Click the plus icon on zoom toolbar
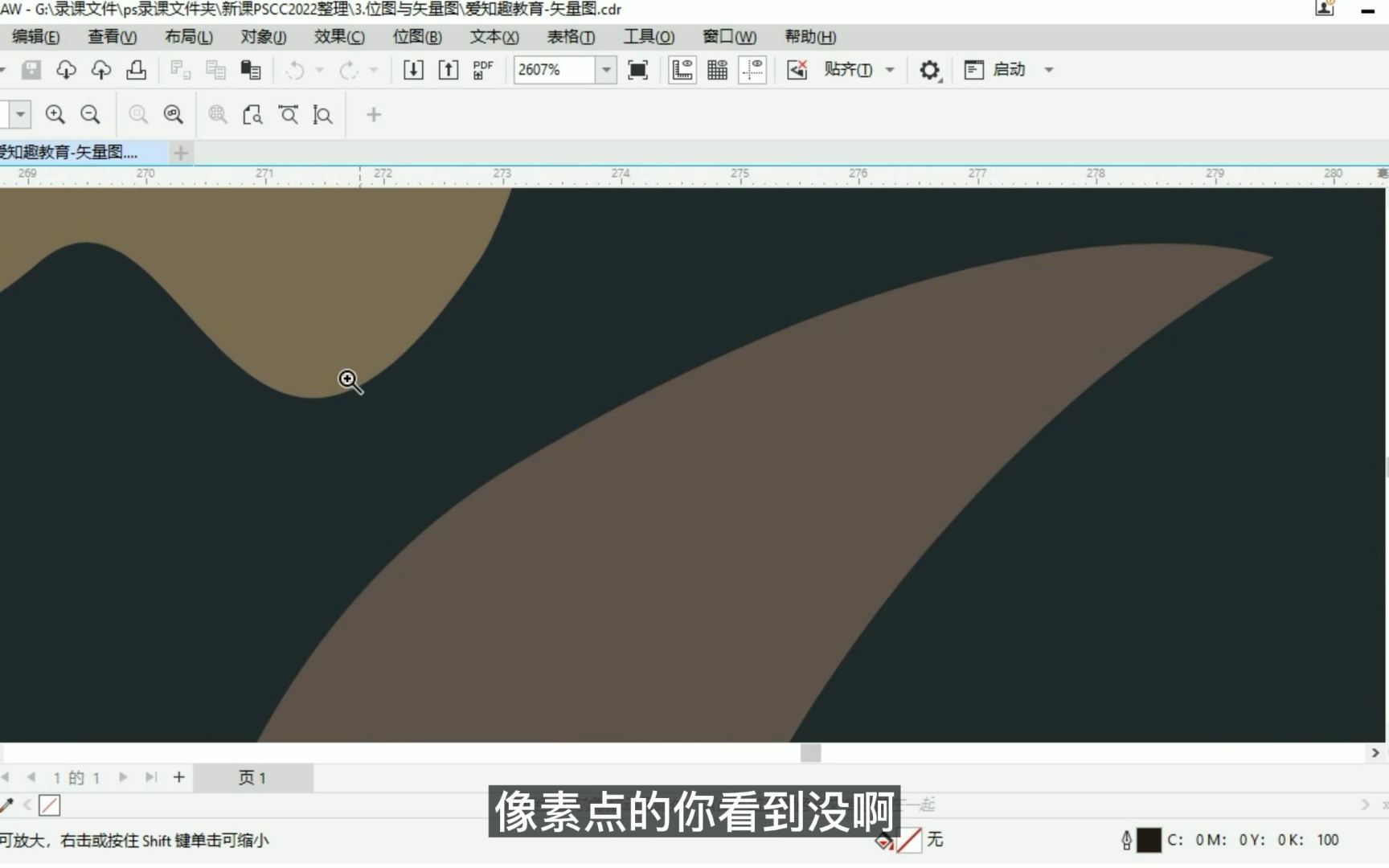The height and width of the screenshot is (868, 1389). [374, 115]
